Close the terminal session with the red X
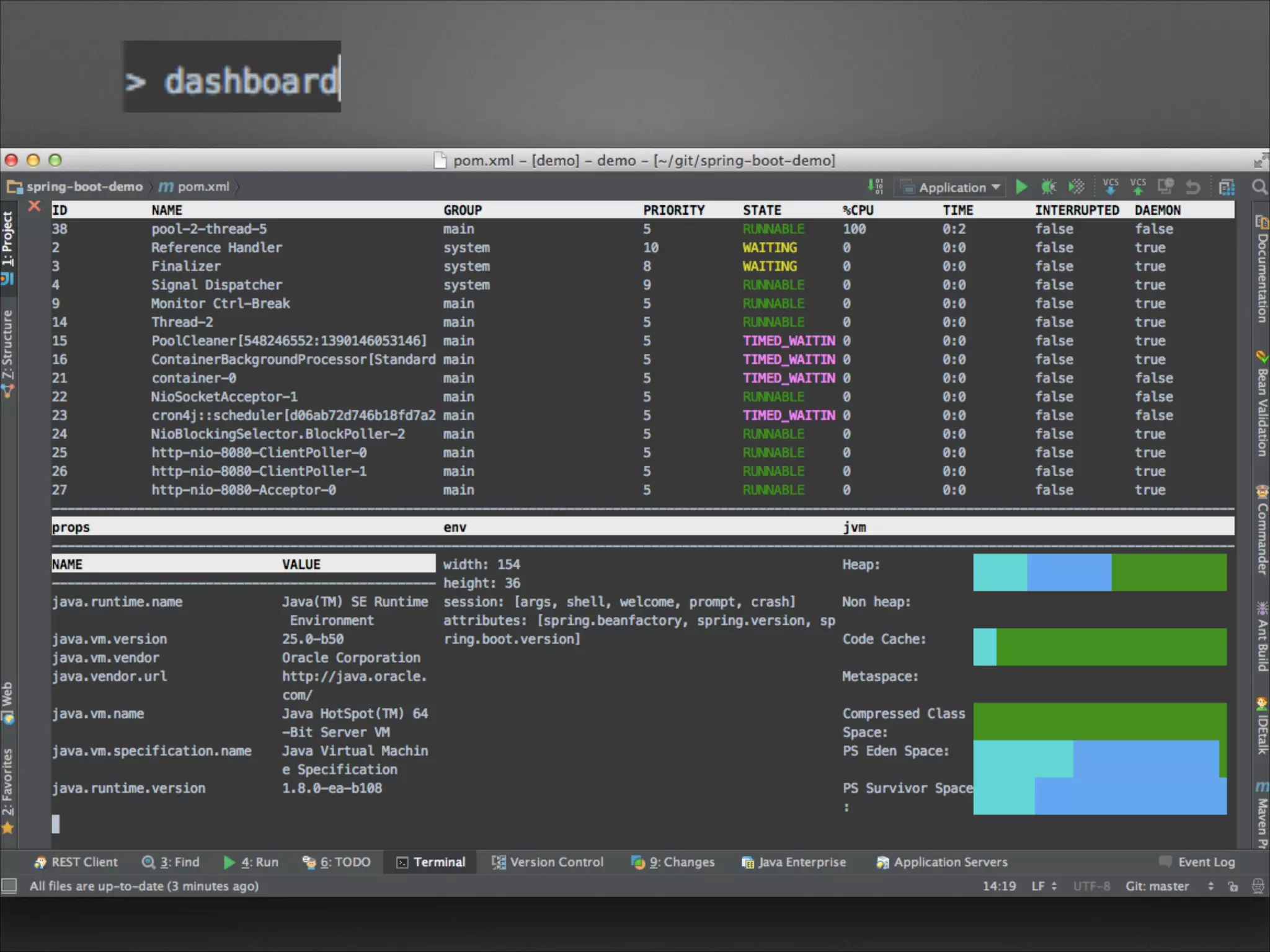The height and width of the screenshot is (952, 1270). coord(35,206)
